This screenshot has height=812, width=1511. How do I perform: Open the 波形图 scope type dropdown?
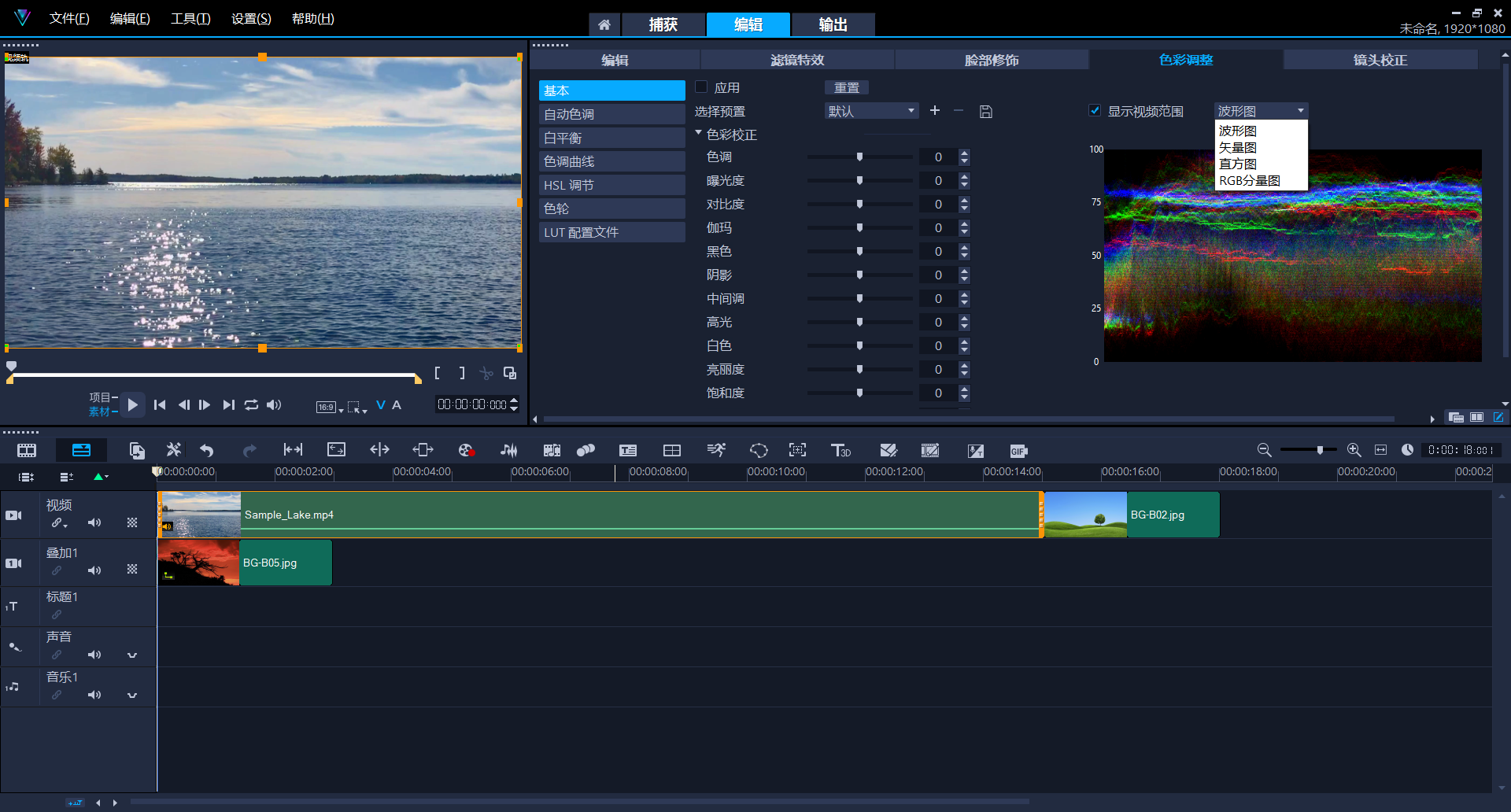coord(1261,111)
